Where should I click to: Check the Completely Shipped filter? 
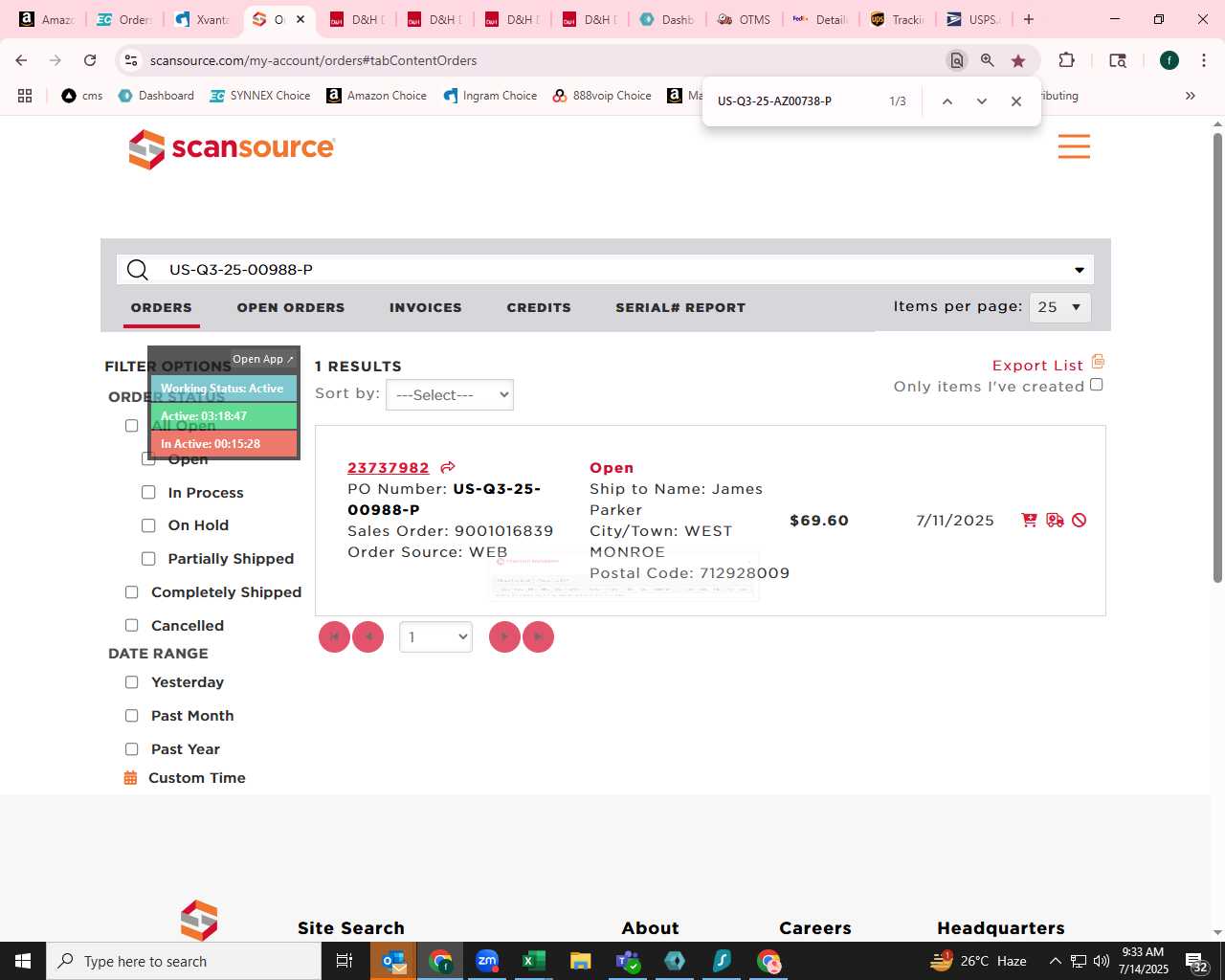pos(132,592)
